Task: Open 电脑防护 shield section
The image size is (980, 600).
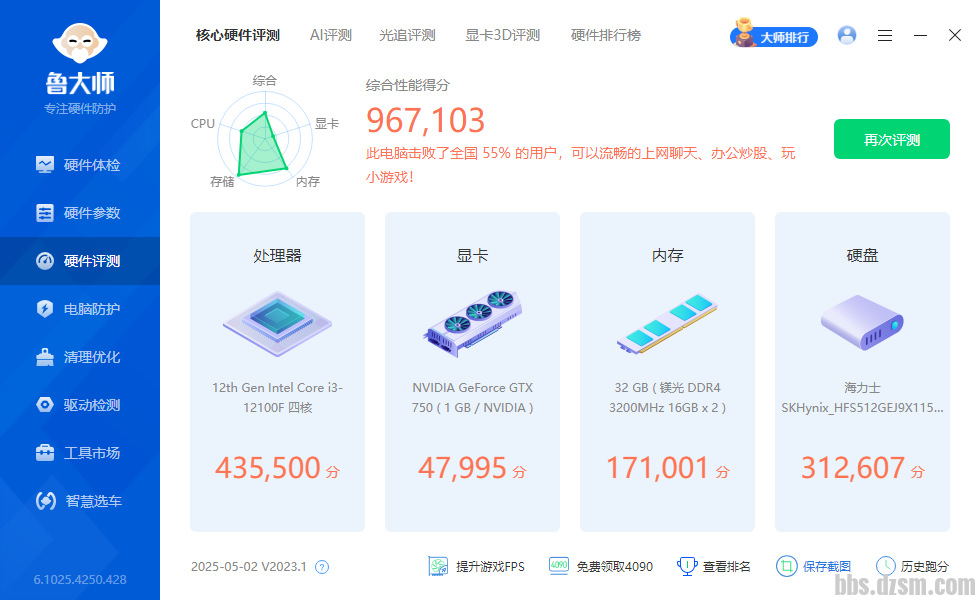Action: pos(80,309)
